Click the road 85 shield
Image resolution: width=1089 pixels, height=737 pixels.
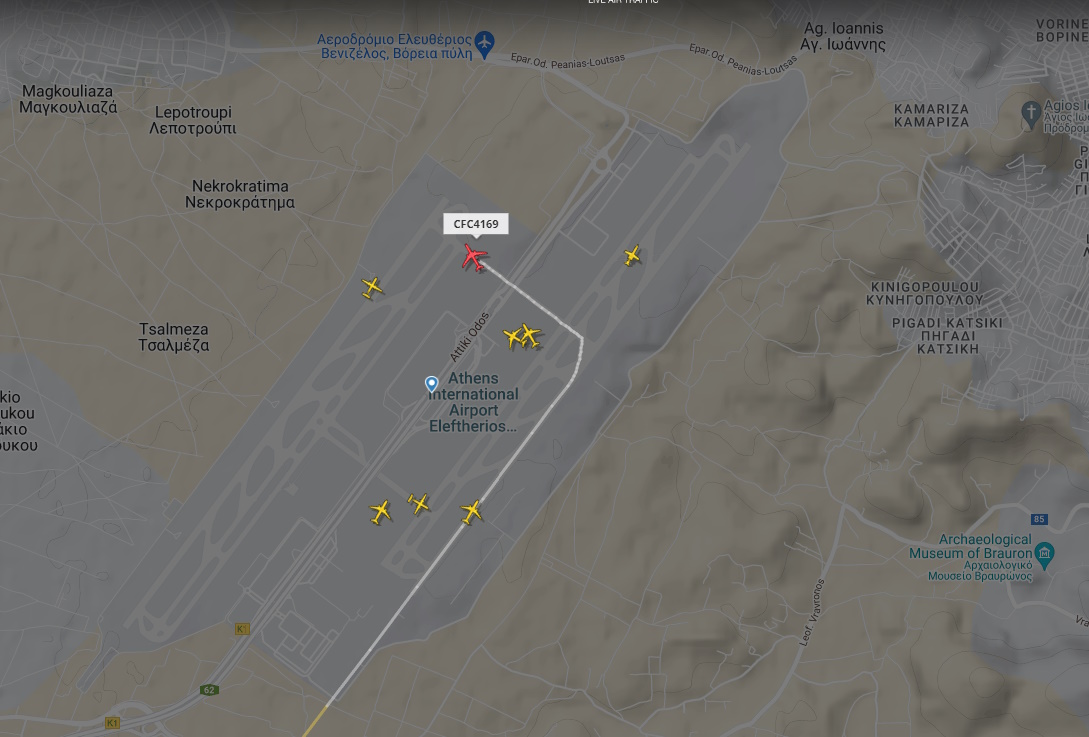[1039, 519]
